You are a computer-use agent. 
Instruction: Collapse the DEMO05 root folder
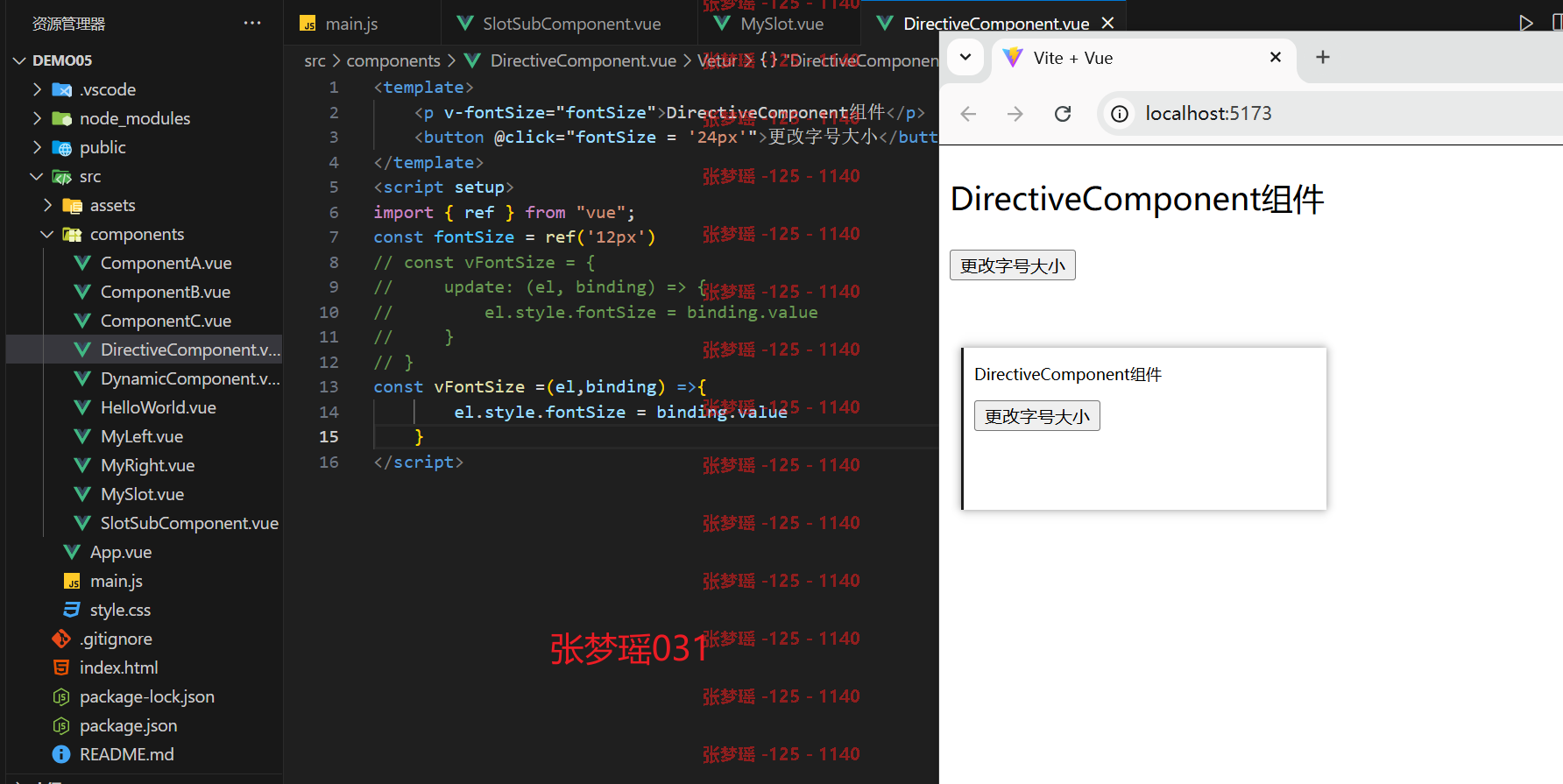pyautogui.click(x=19, y=60)
